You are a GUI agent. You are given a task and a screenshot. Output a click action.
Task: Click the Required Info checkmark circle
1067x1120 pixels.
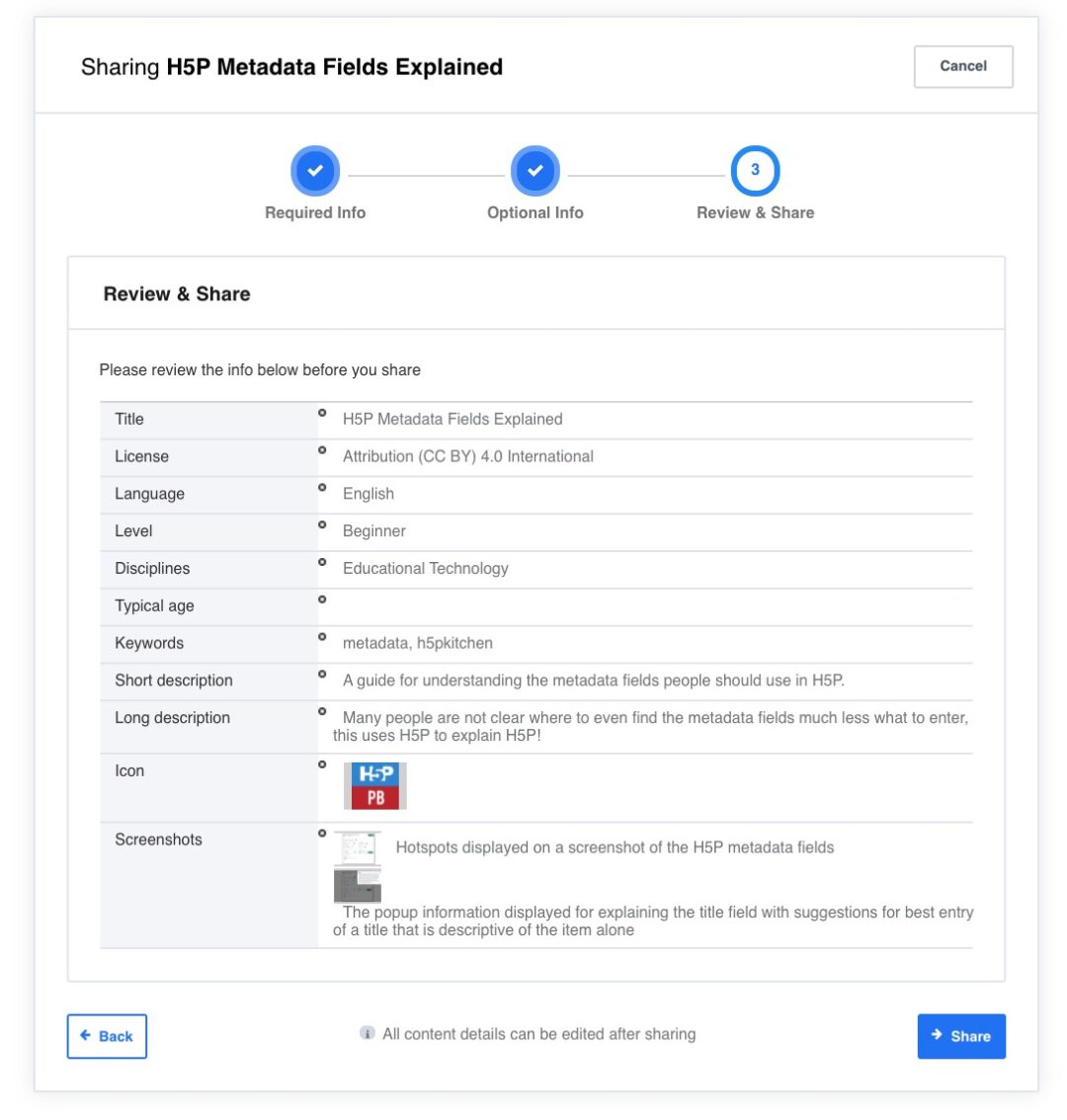click(315, 171)
